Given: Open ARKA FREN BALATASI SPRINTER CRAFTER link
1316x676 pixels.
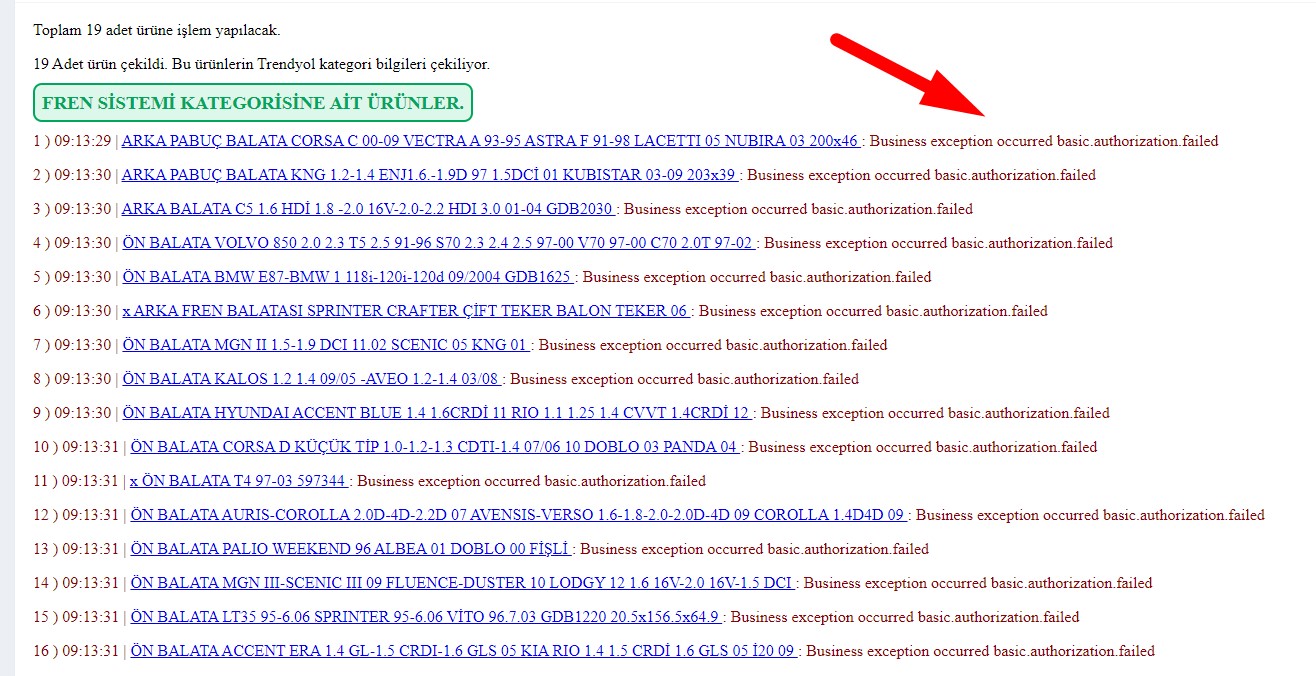Looking at the screenshot, I should coord(405,311).
